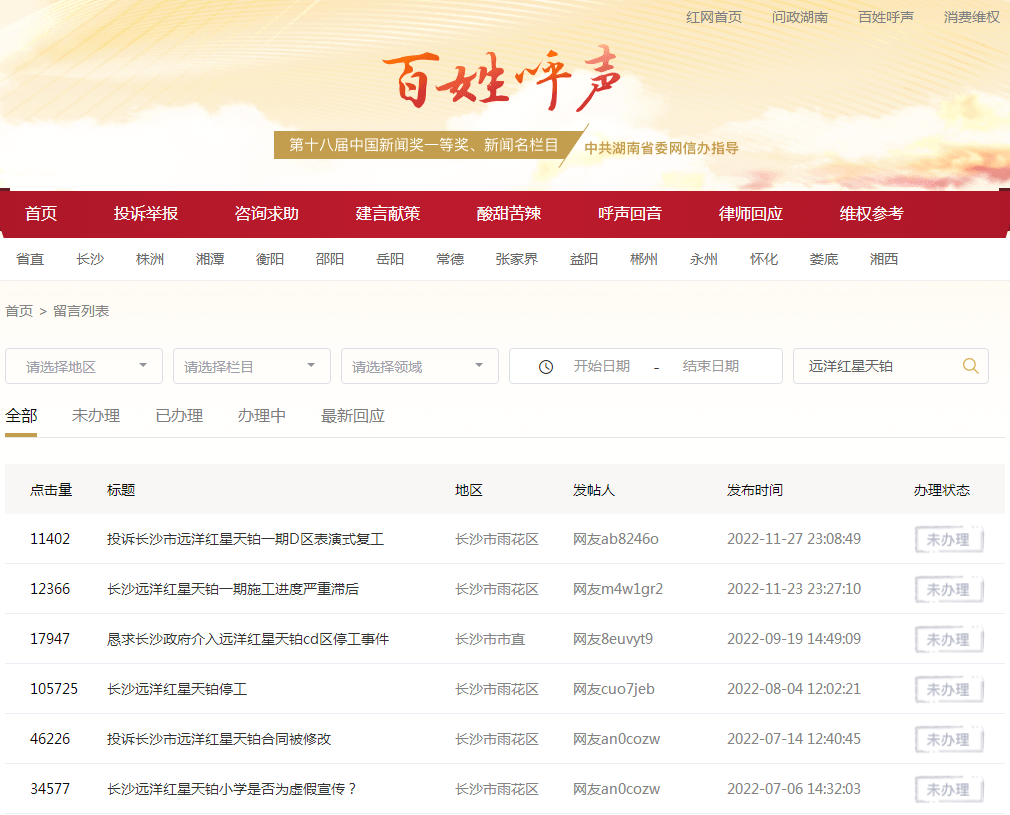
Task: Open the post about 远洋红星天铂小学虚假宣传
Action: 229,788
